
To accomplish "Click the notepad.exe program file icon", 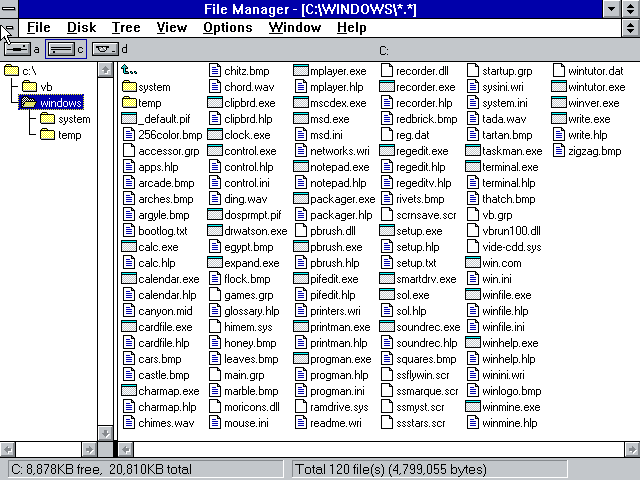I will point(300,167).
